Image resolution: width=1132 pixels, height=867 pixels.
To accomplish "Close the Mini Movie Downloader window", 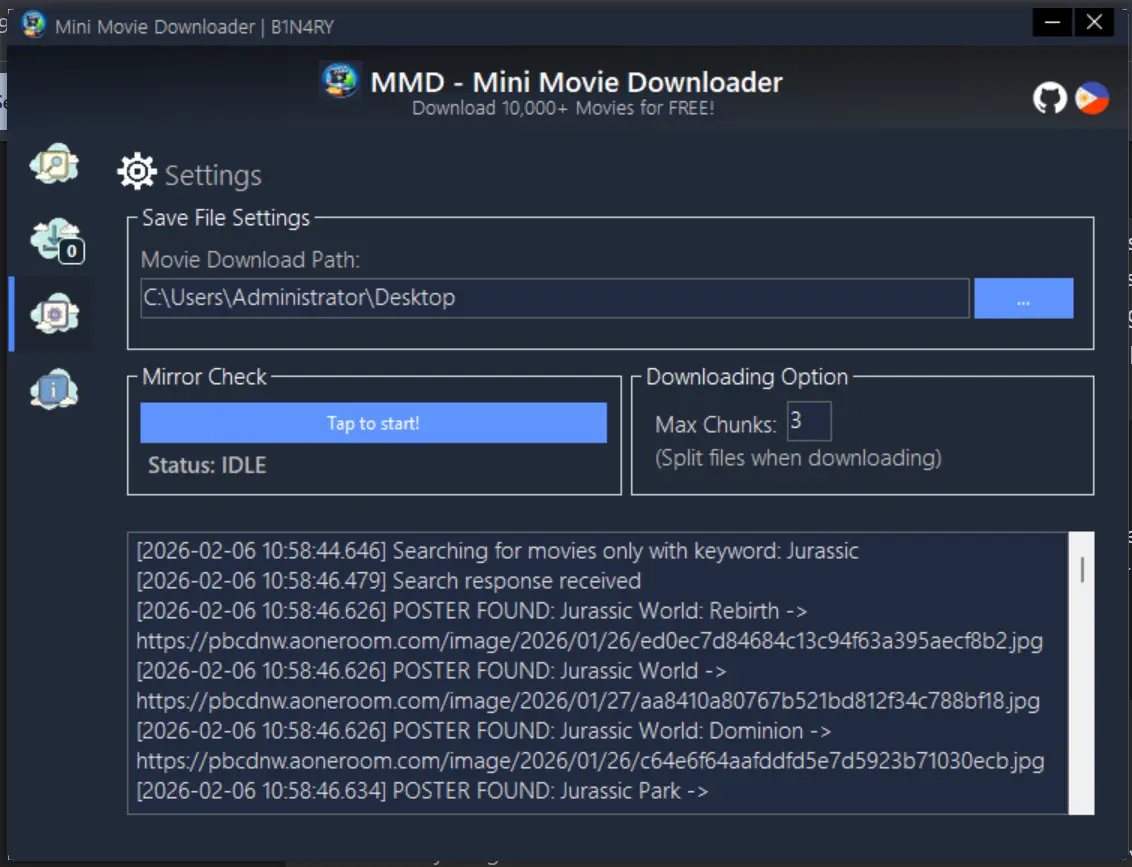I will (1094, 22).
